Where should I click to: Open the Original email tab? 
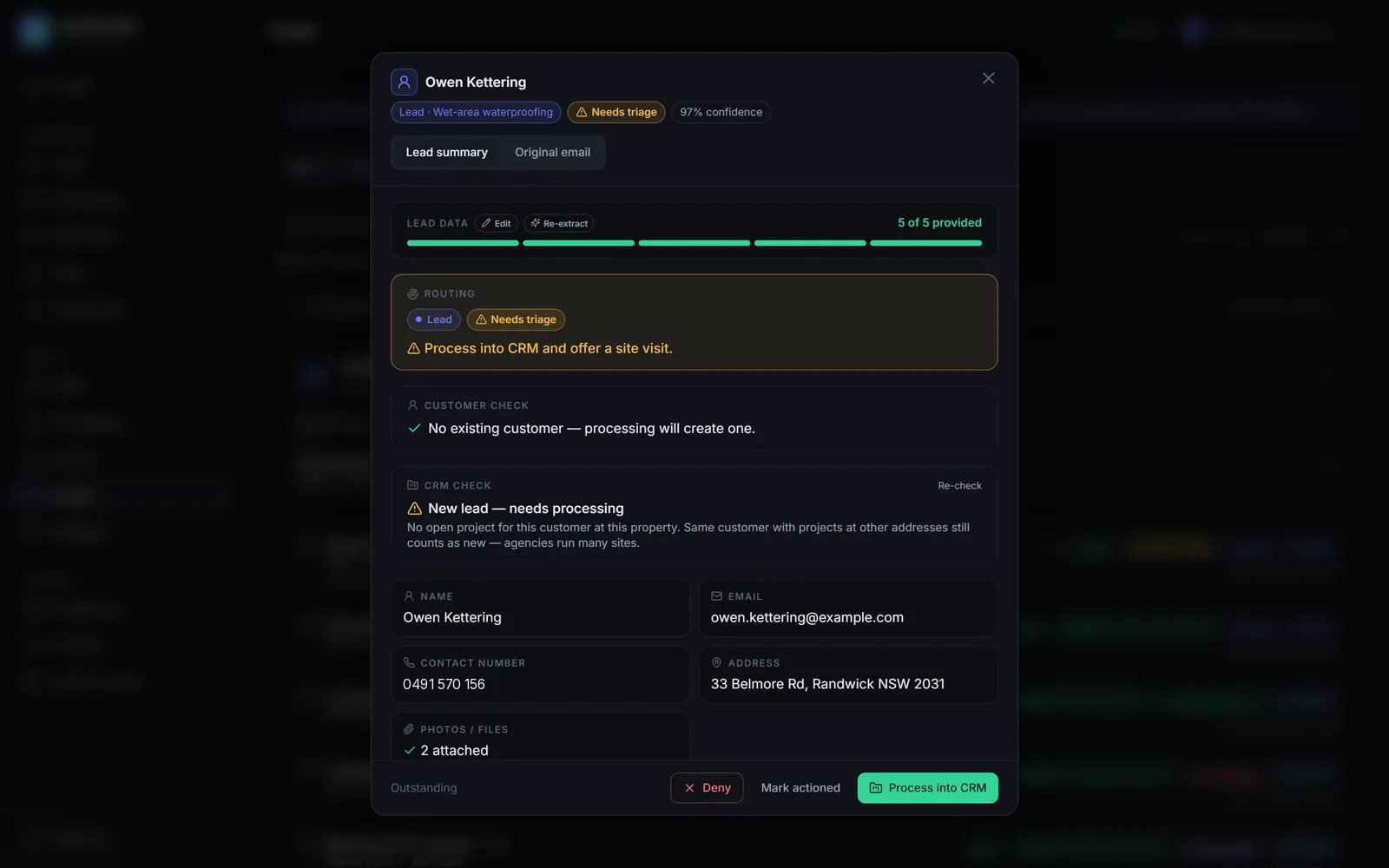click(x=552, y=152)
